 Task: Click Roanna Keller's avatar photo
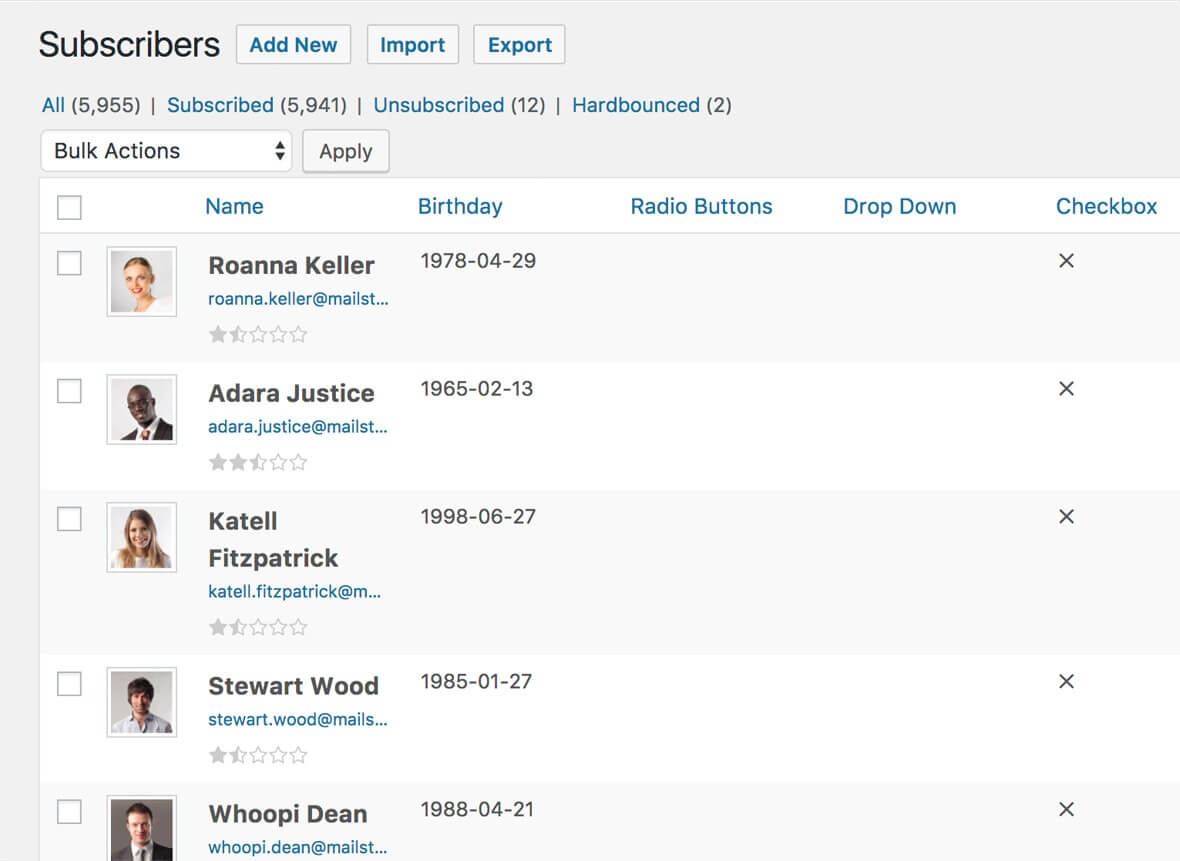[141, 281]
